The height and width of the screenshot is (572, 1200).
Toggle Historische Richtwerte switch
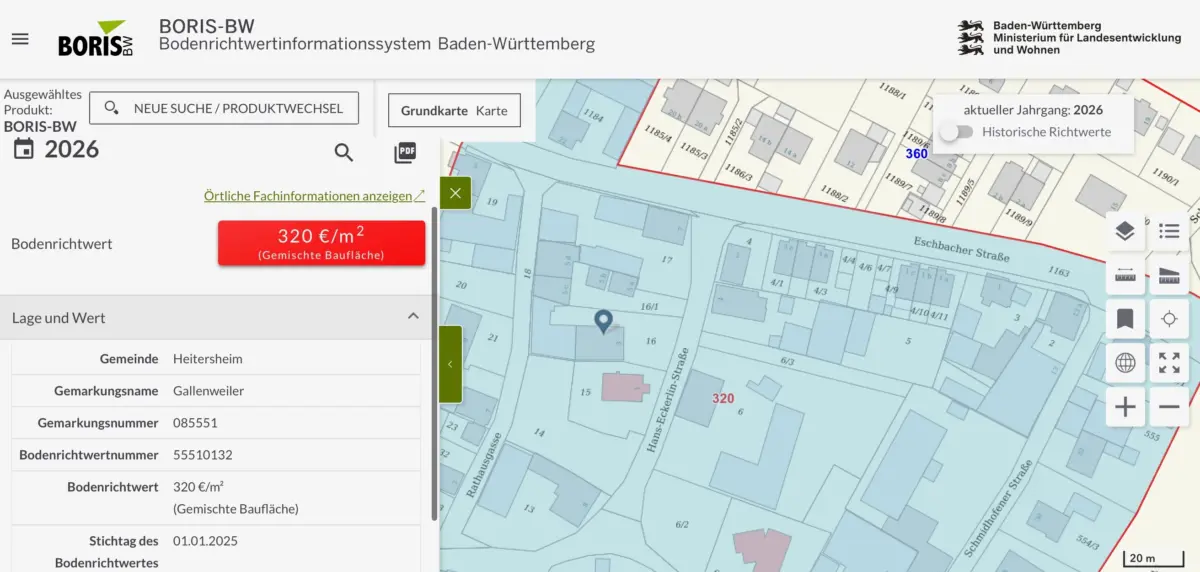tap(956, 132)
